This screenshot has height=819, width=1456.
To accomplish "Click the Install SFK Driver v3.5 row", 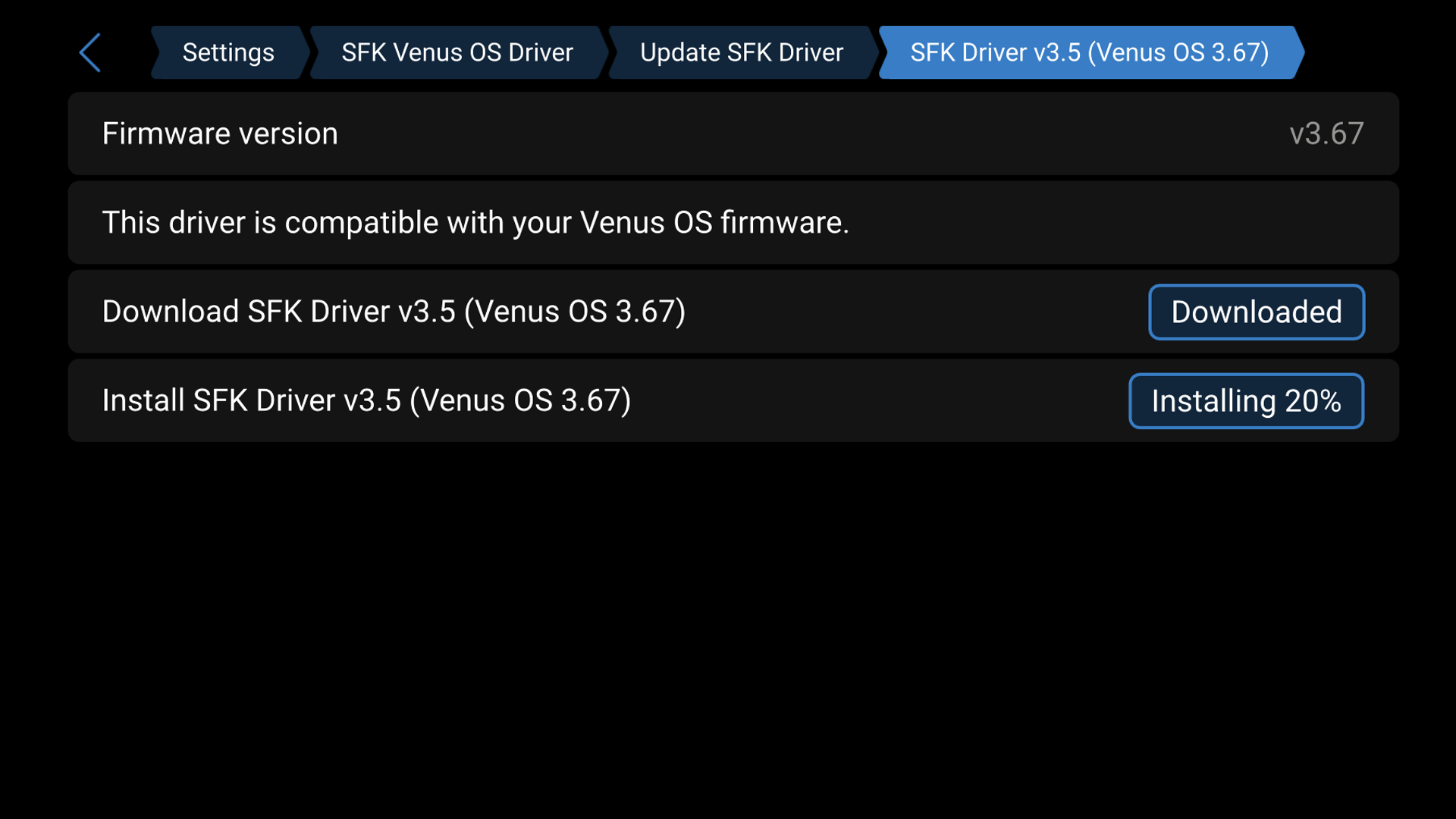I will click(531, 400).
